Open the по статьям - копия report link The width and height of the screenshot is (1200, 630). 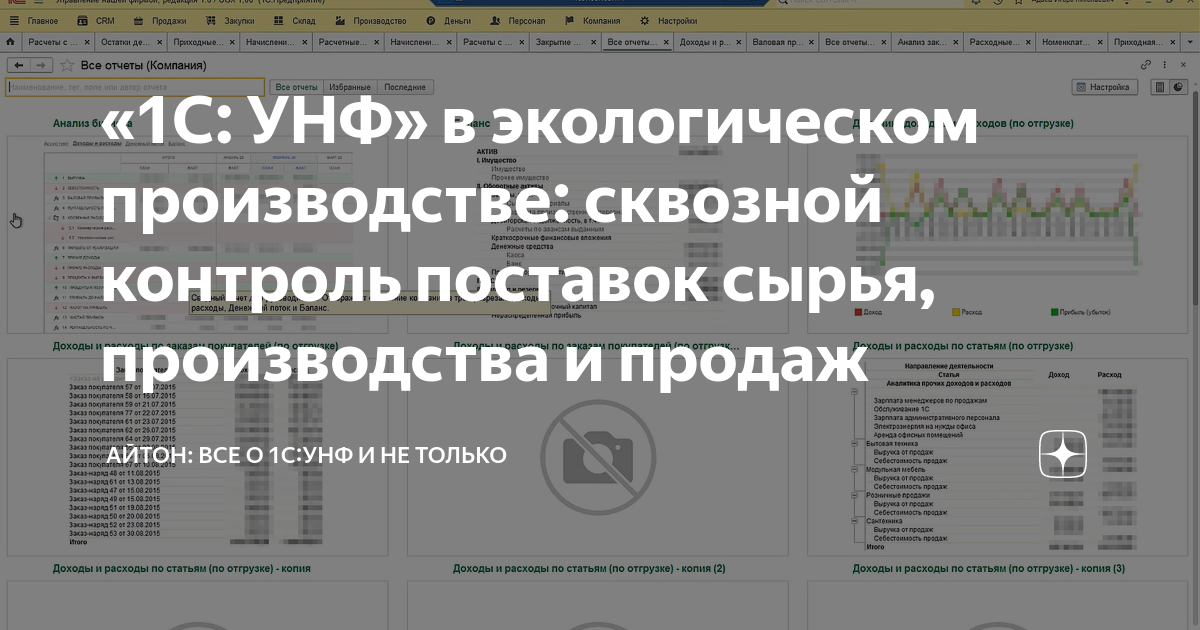tap(181, 568)
